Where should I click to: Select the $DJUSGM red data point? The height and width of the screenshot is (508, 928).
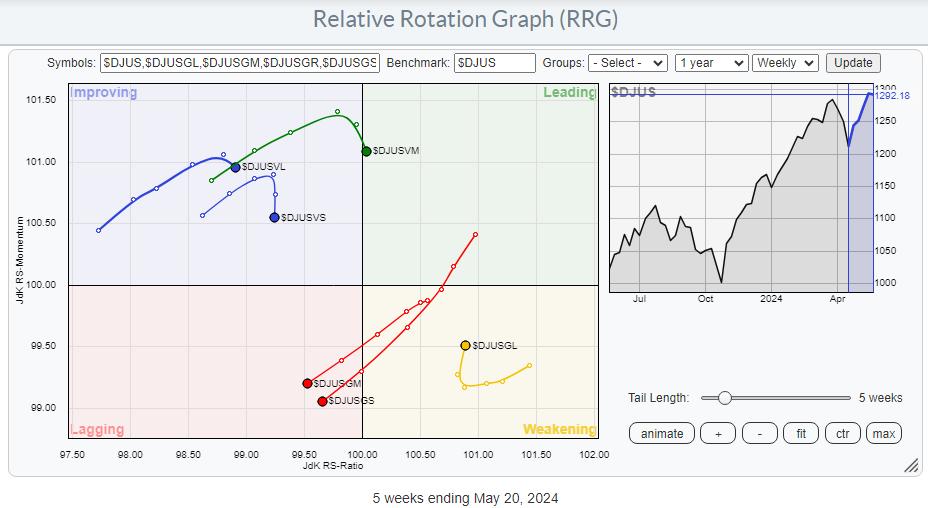coord(307,383)
